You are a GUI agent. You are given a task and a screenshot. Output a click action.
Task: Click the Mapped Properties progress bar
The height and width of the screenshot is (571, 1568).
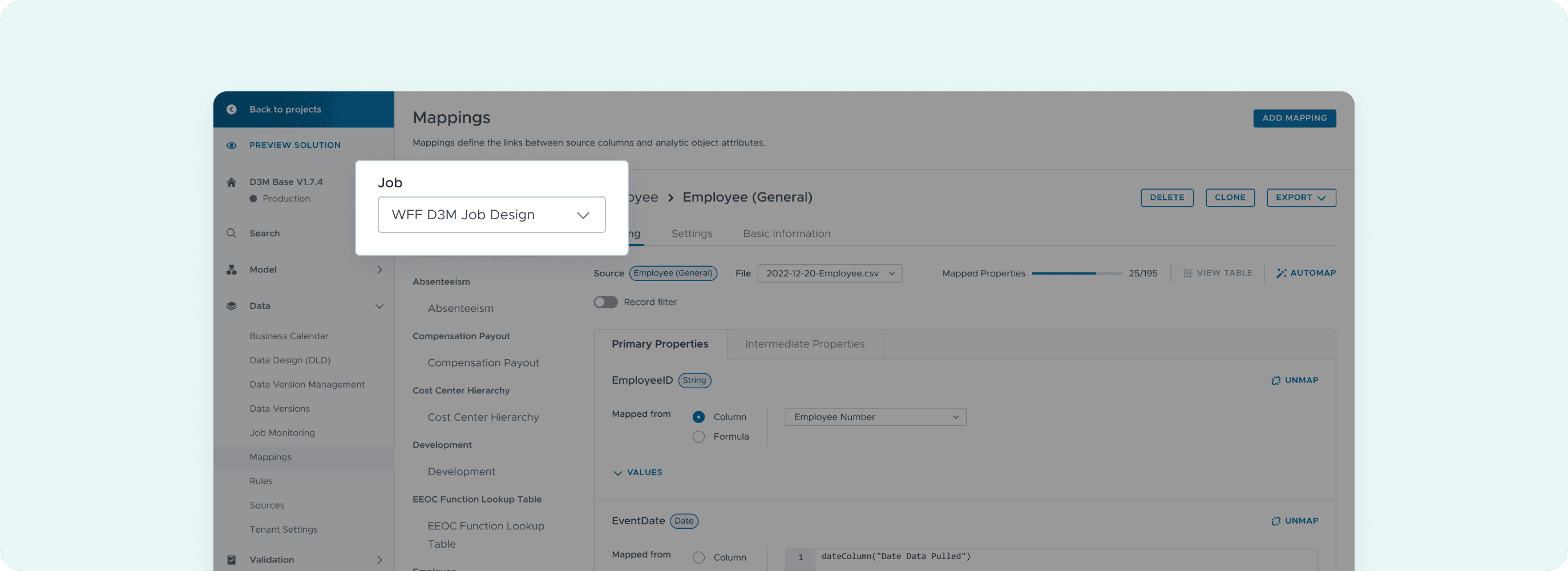(1077, 274)
